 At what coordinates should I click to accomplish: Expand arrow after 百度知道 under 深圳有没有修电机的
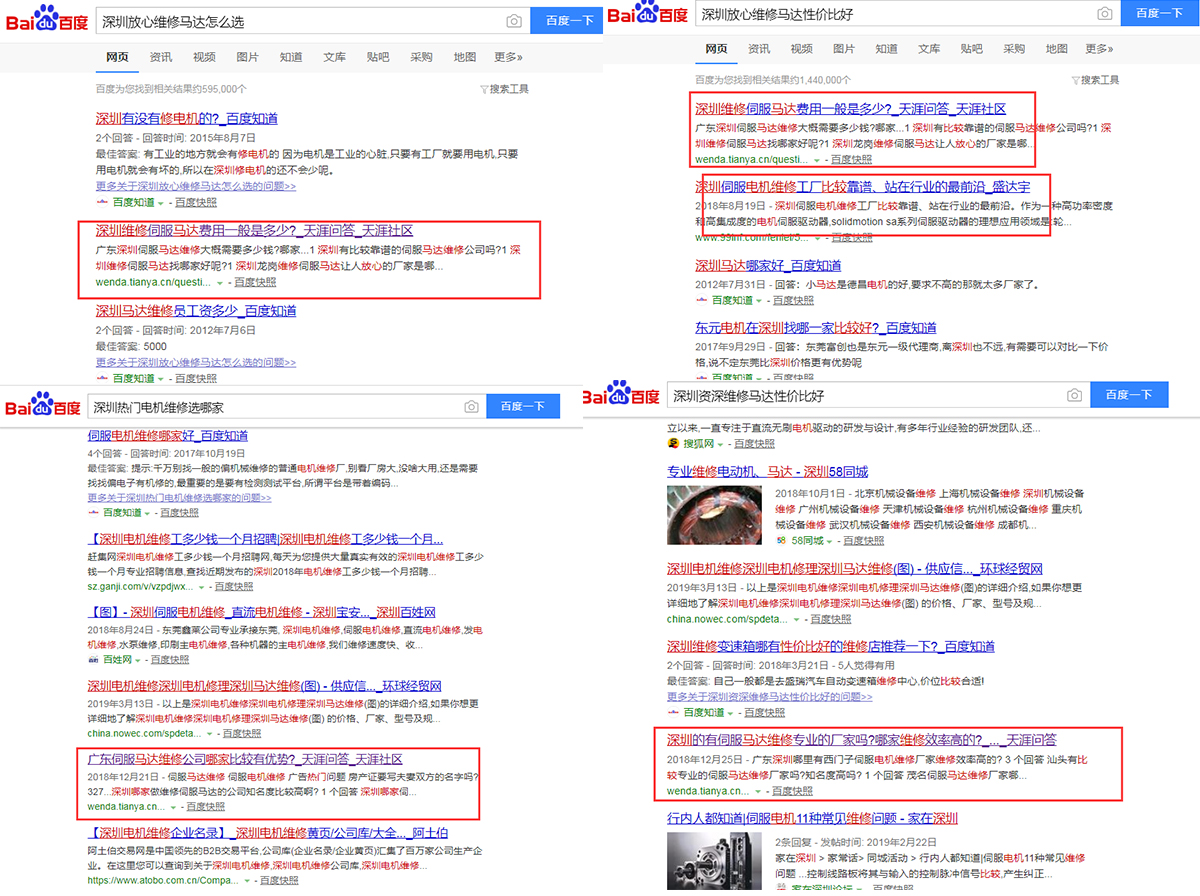tap(162, 202)
